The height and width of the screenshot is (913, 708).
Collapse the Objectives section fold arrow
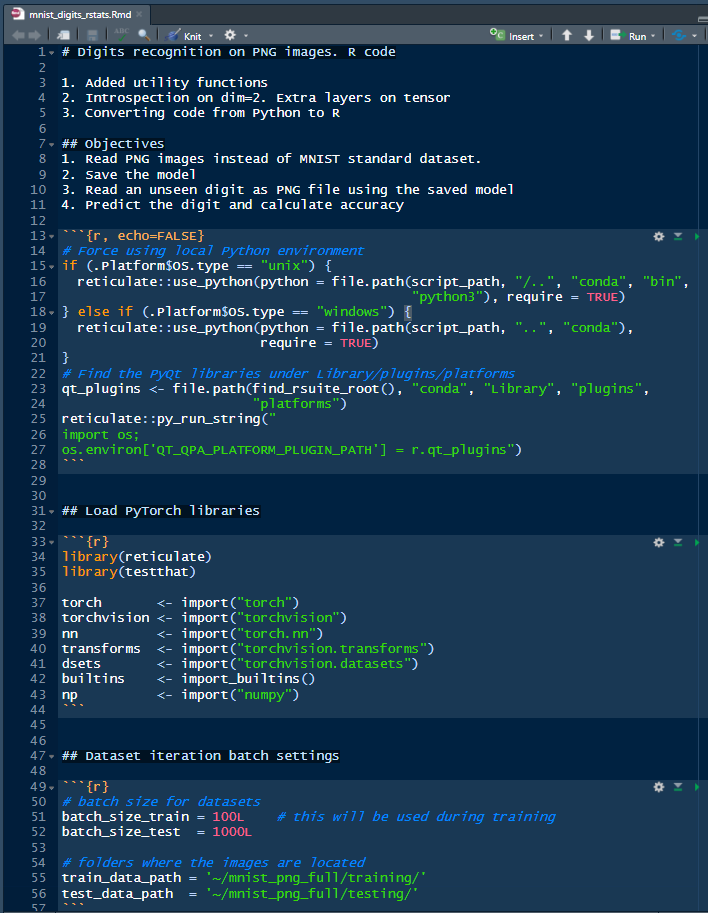coord(52,144)
